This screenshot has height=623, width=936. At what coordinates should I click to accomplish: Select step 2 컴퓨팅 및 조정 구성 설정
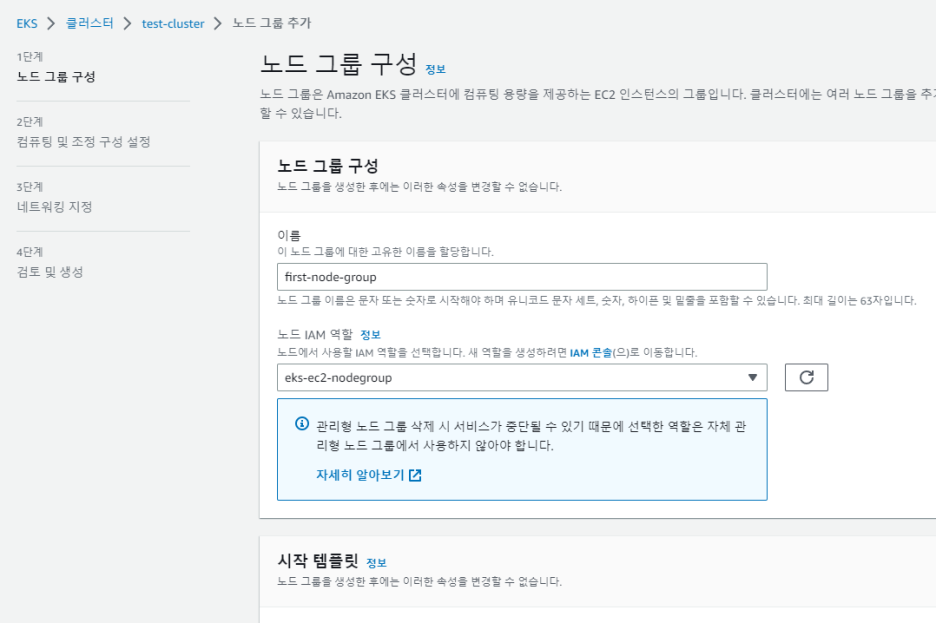[84, 142]
